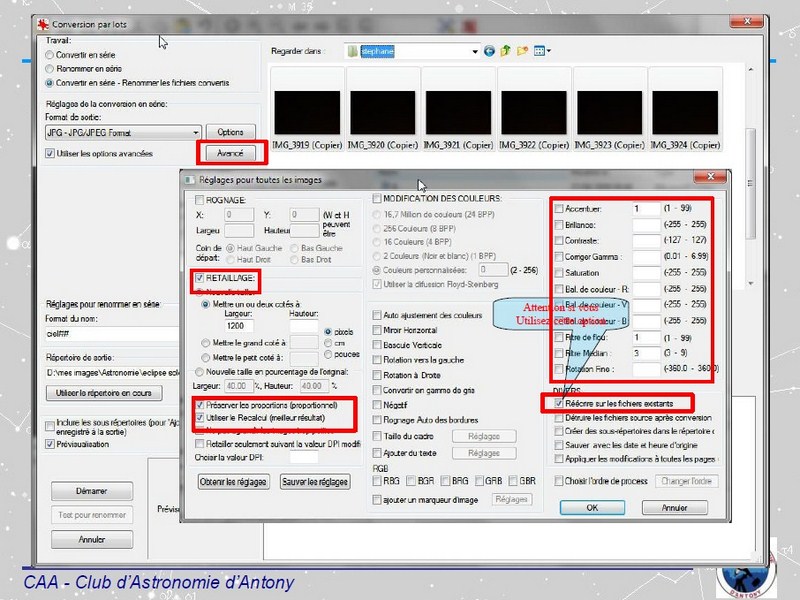This screenshot has width=800, height=600.
Task: Select the Renommer en série radio option
Action: coord(51,69)
